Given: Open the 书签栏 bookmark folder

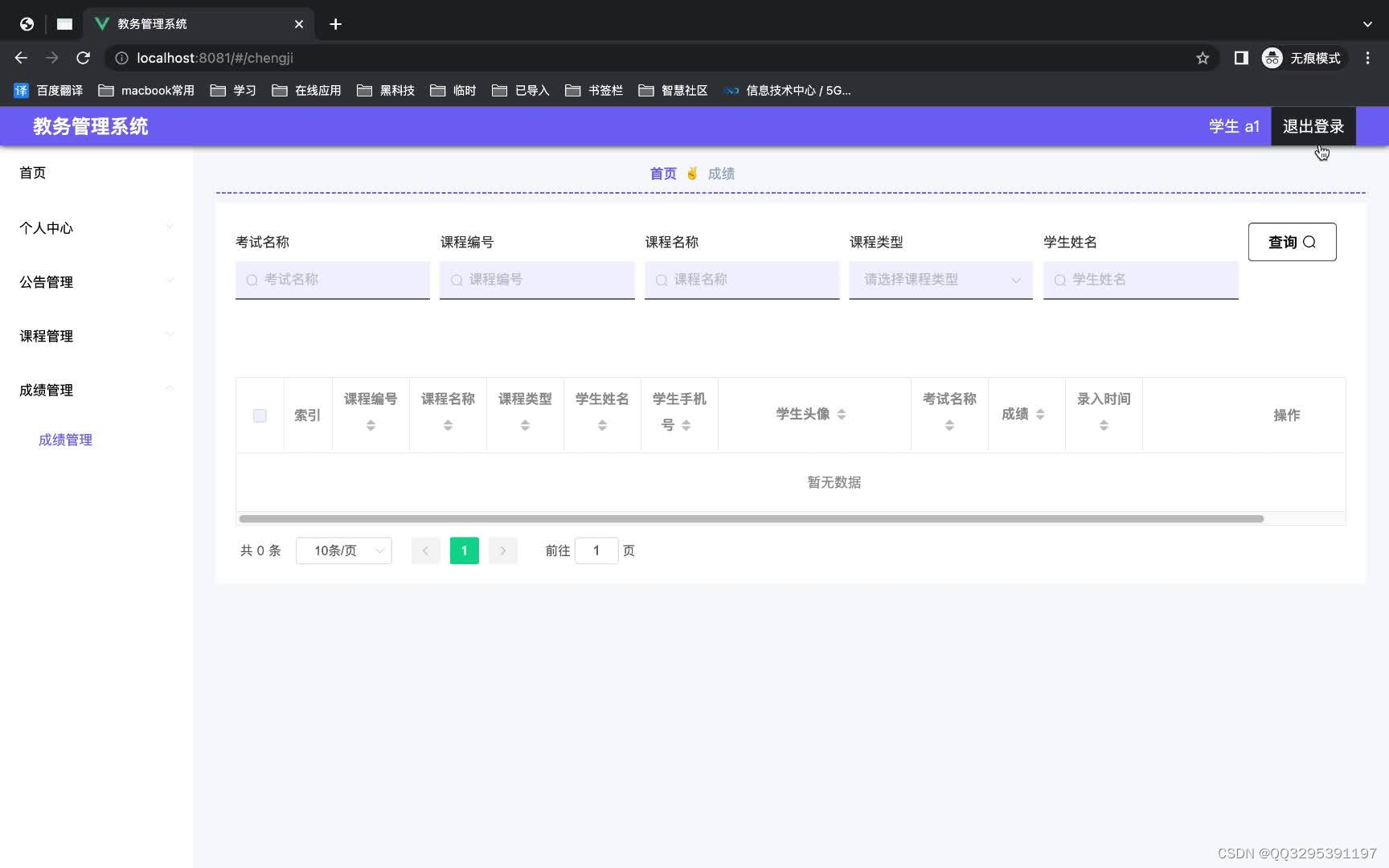Looking at the screenshot, I should [x=594, y=91].
